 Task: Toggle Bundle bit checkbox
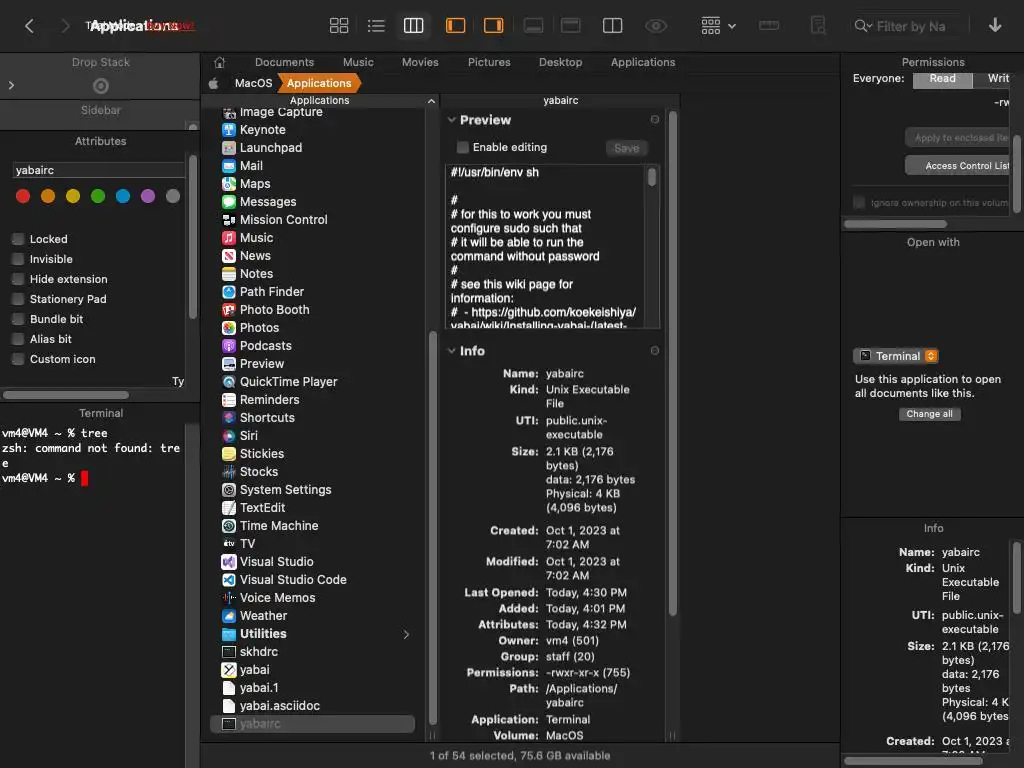point(18,319)
